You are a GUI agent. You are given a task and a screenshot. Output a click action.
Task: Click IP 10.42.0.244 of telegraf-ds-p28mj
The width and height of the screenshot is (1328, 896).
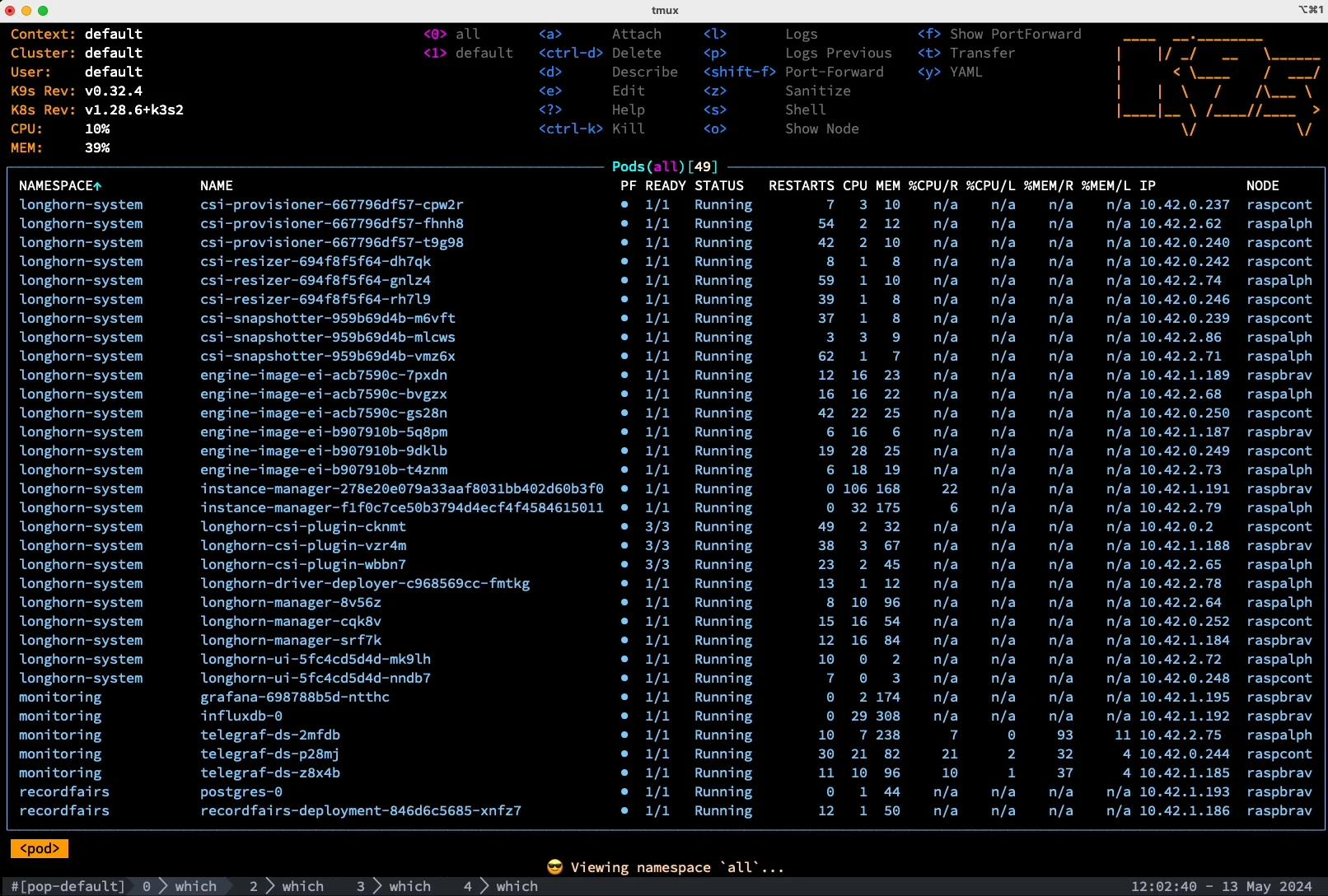1185,754
